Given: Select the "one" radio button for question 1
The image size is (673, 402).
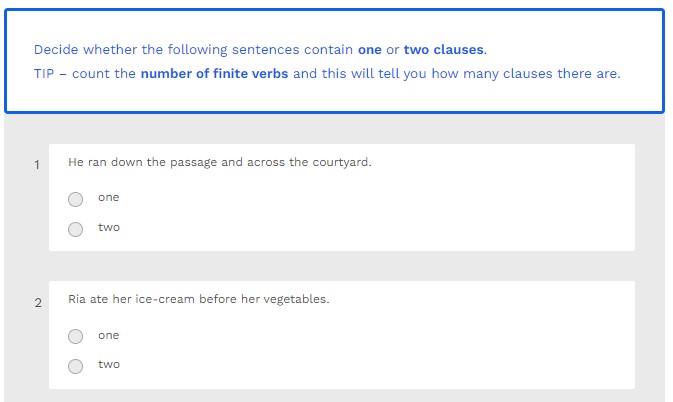Looking at the screenshot, I should click(76, 199).
